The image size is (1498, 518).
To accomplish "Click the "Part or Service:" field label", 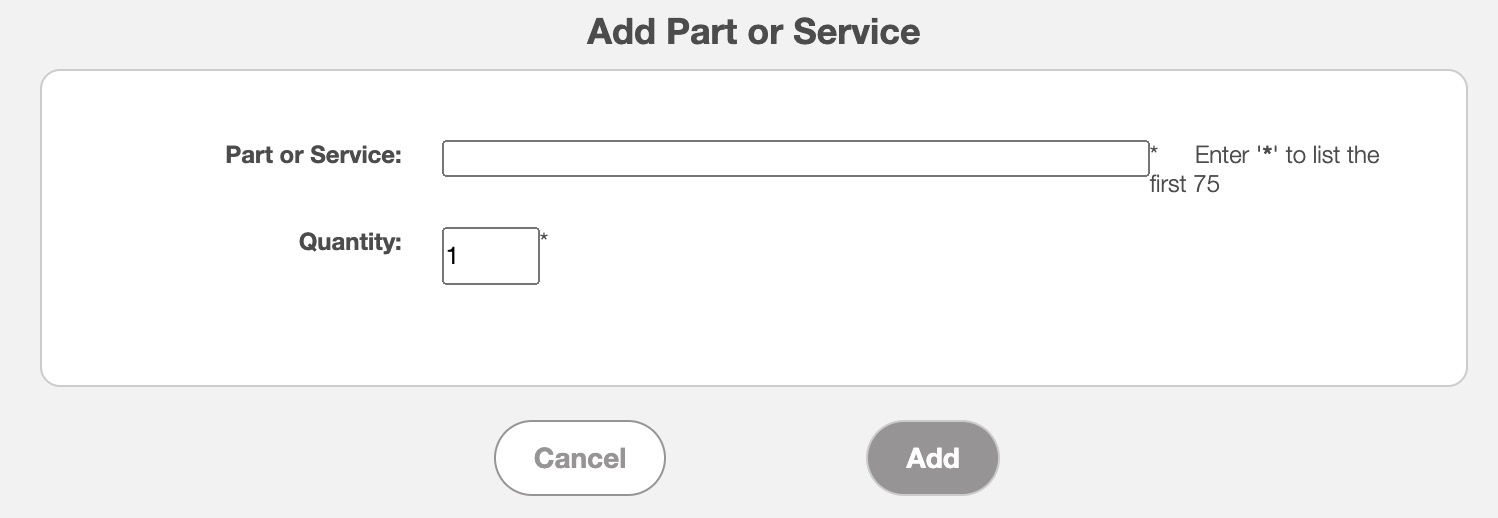I will click(313, 156).
